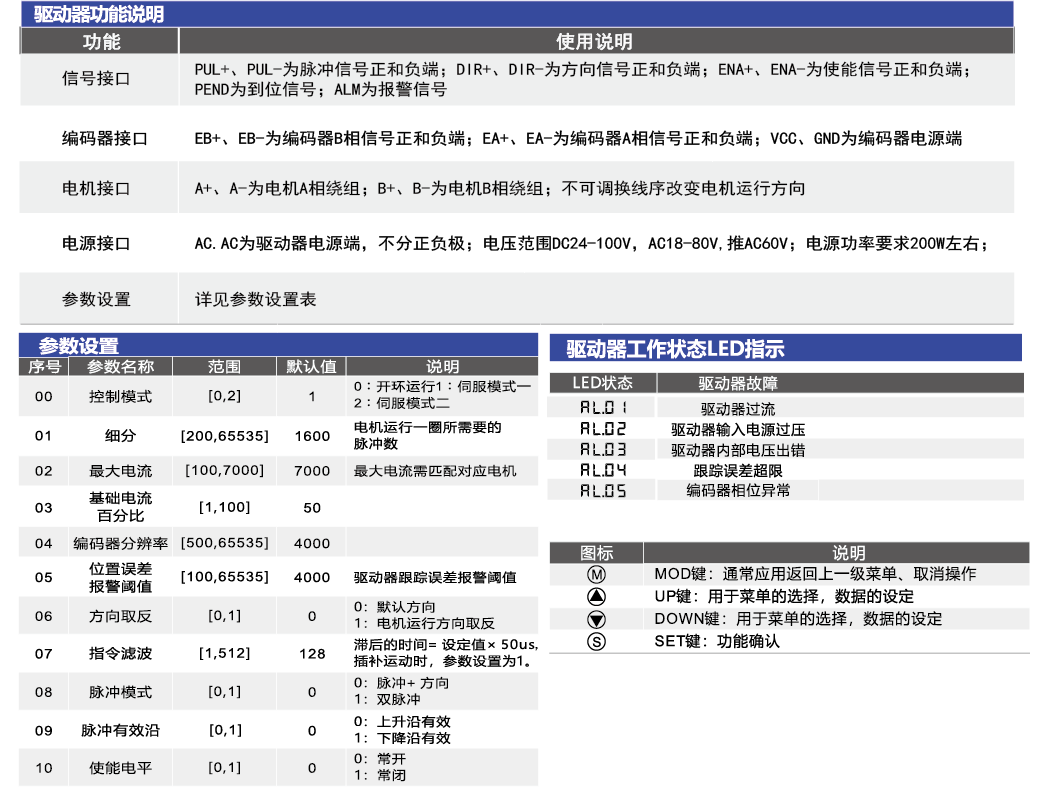
Task: Click the 默认值 column header
Action: coord(311,367)
